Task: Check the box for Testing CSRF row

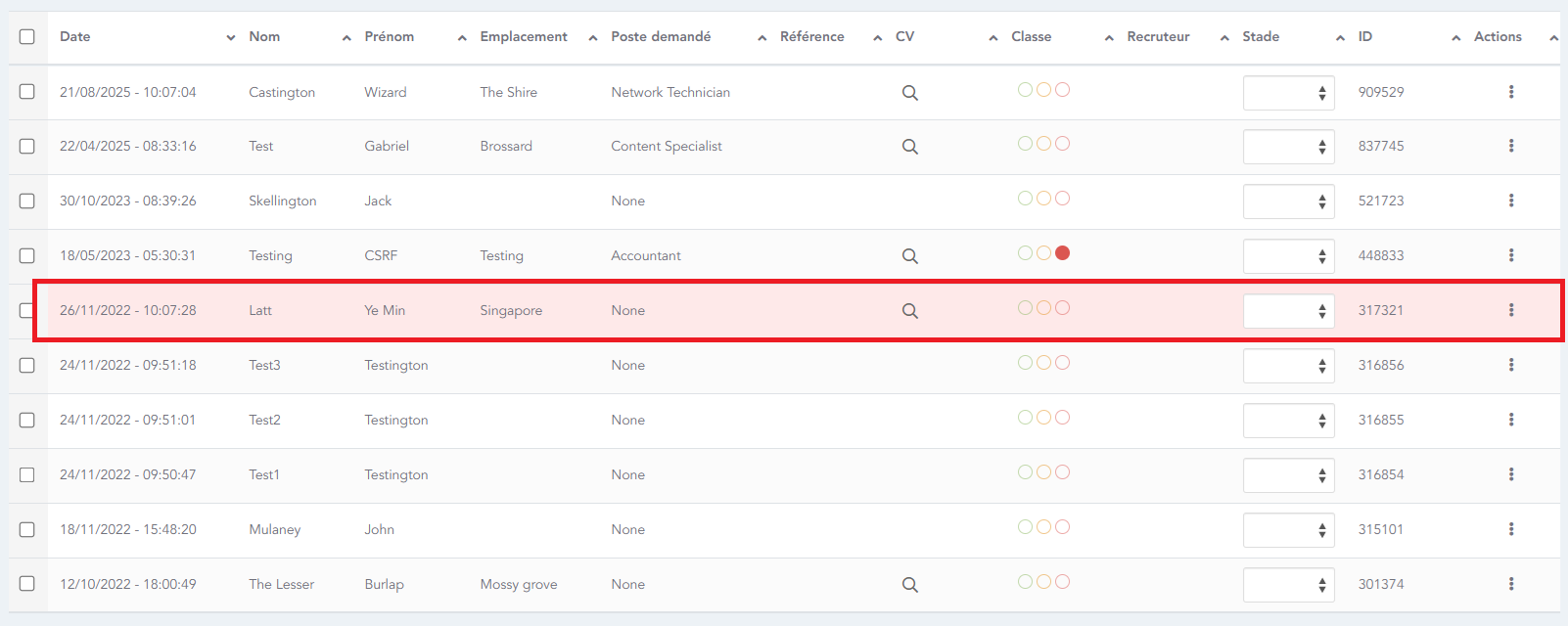Action: tap(27, 255)
